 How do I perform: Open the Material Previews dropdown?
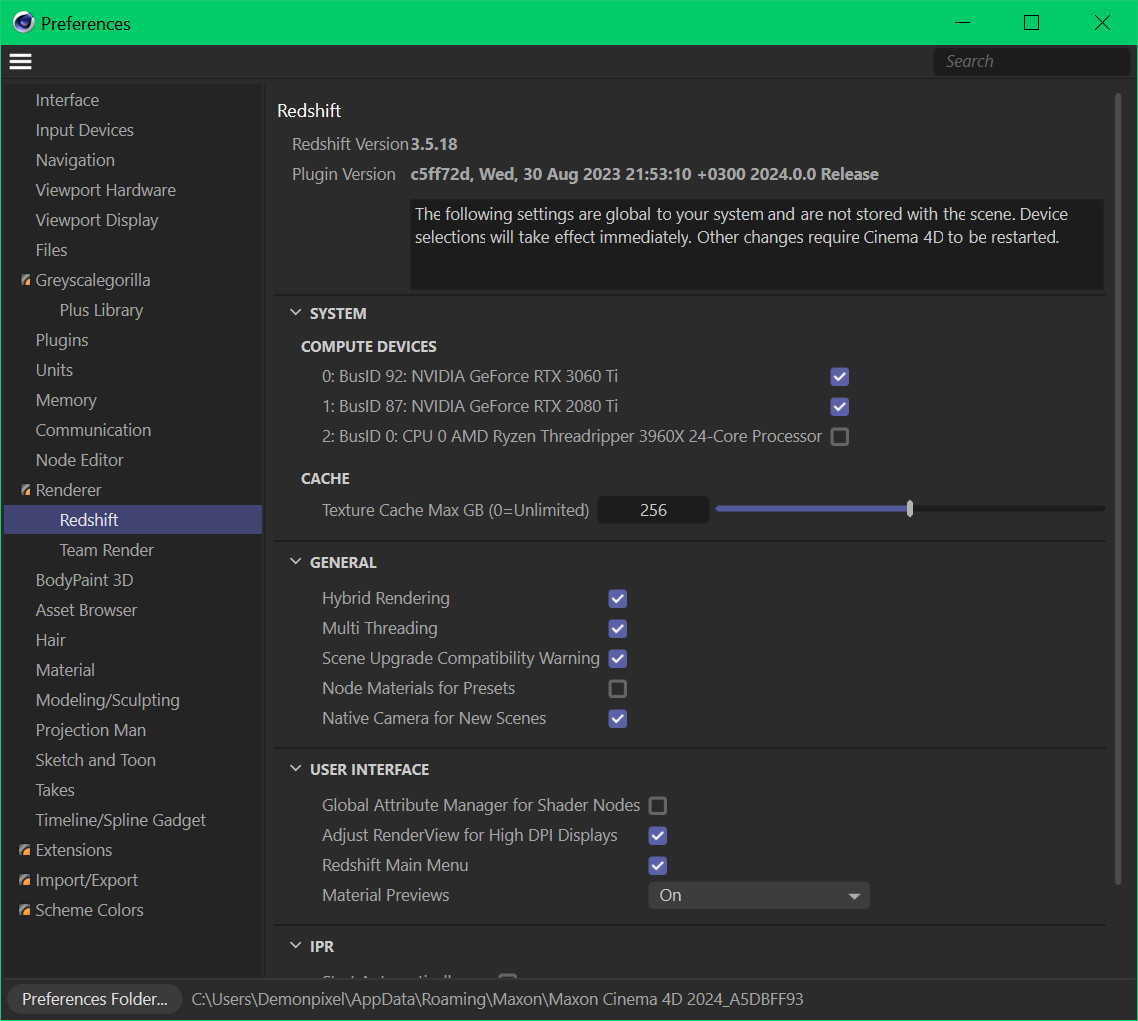click(758, 895)
